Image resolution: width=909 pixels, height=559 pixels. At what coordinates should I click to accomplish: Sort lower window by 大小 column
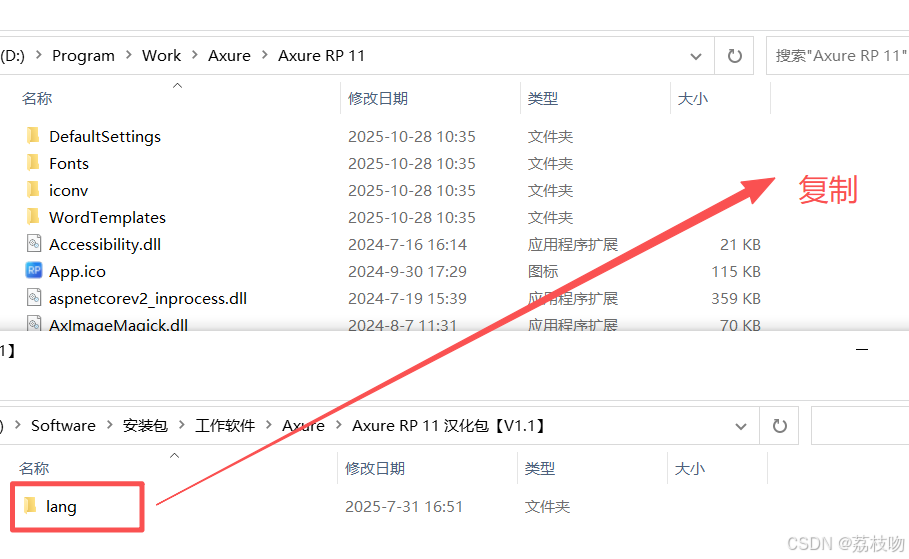pos(690,469)
